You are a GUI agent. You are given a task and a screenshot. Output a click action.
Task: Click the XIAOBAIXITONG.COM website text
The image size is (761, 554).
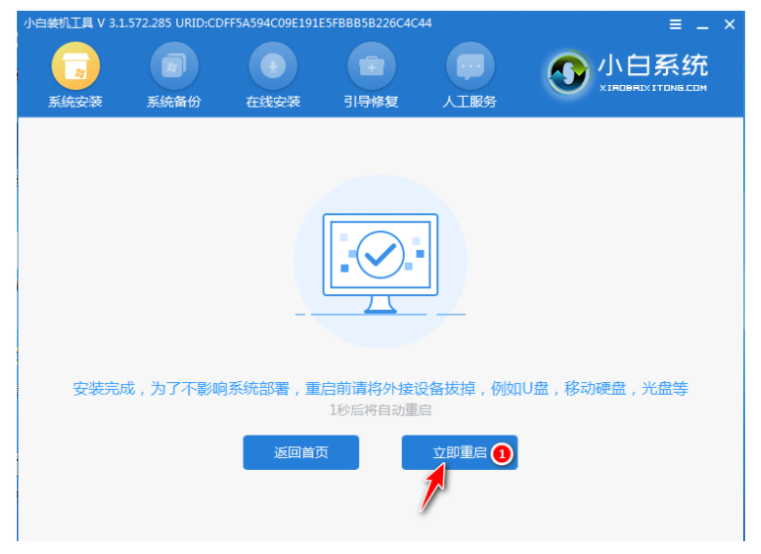click(653, 88)
